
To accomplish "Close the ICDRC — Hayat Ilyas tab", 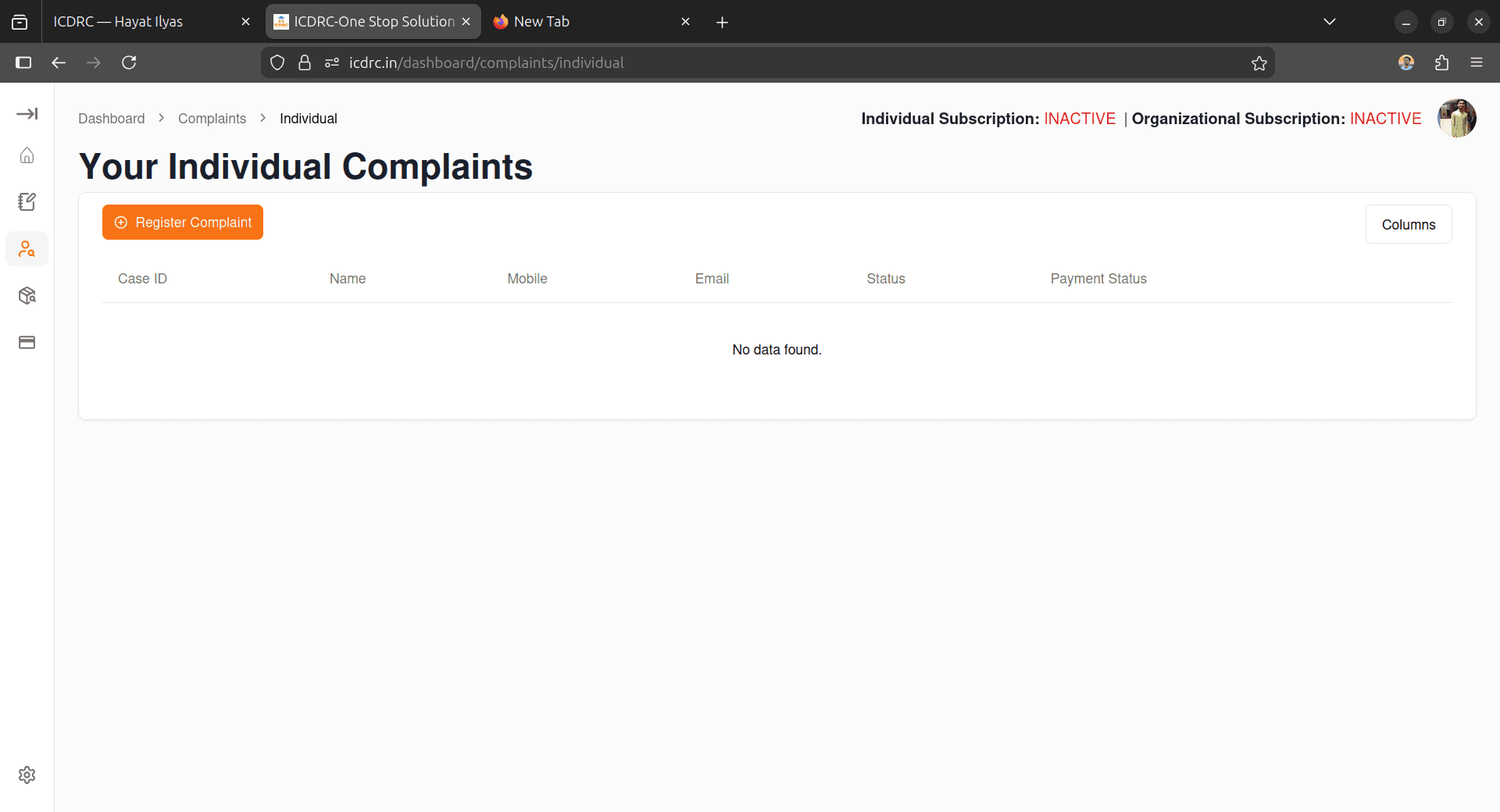I will (245, 22).
